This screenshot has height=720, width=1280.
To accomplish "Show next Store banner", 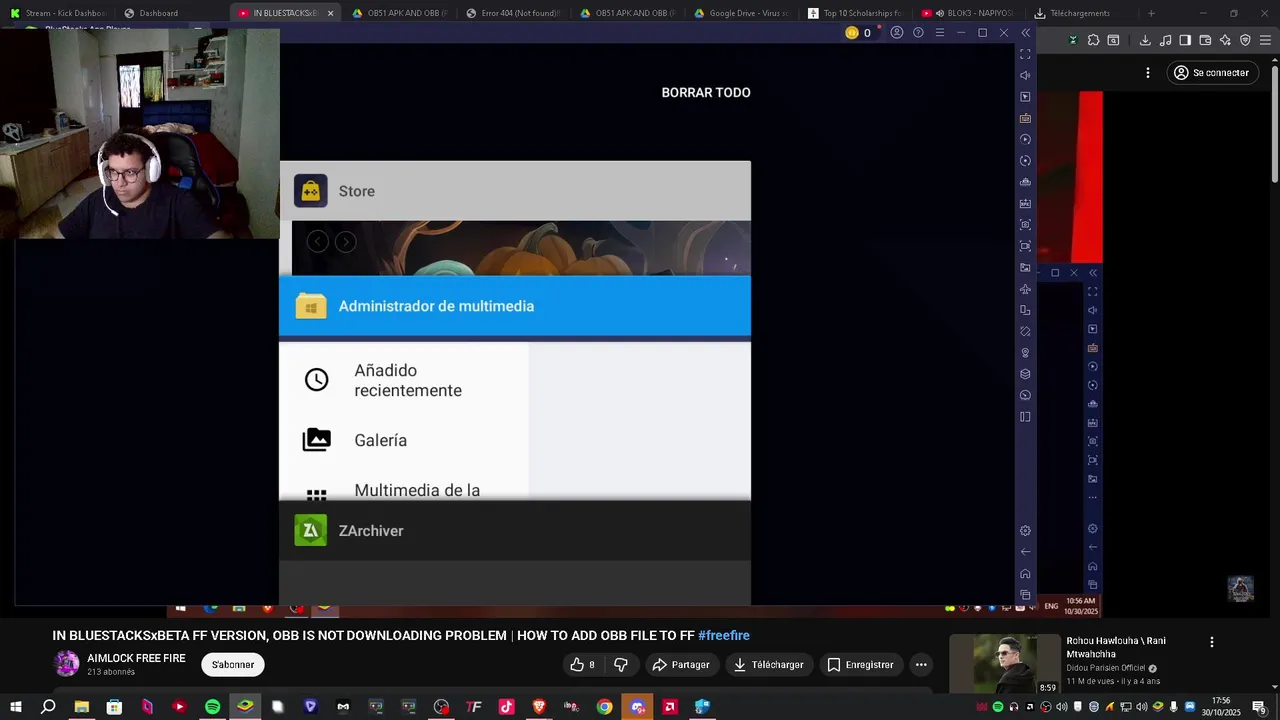I will 346,242.
